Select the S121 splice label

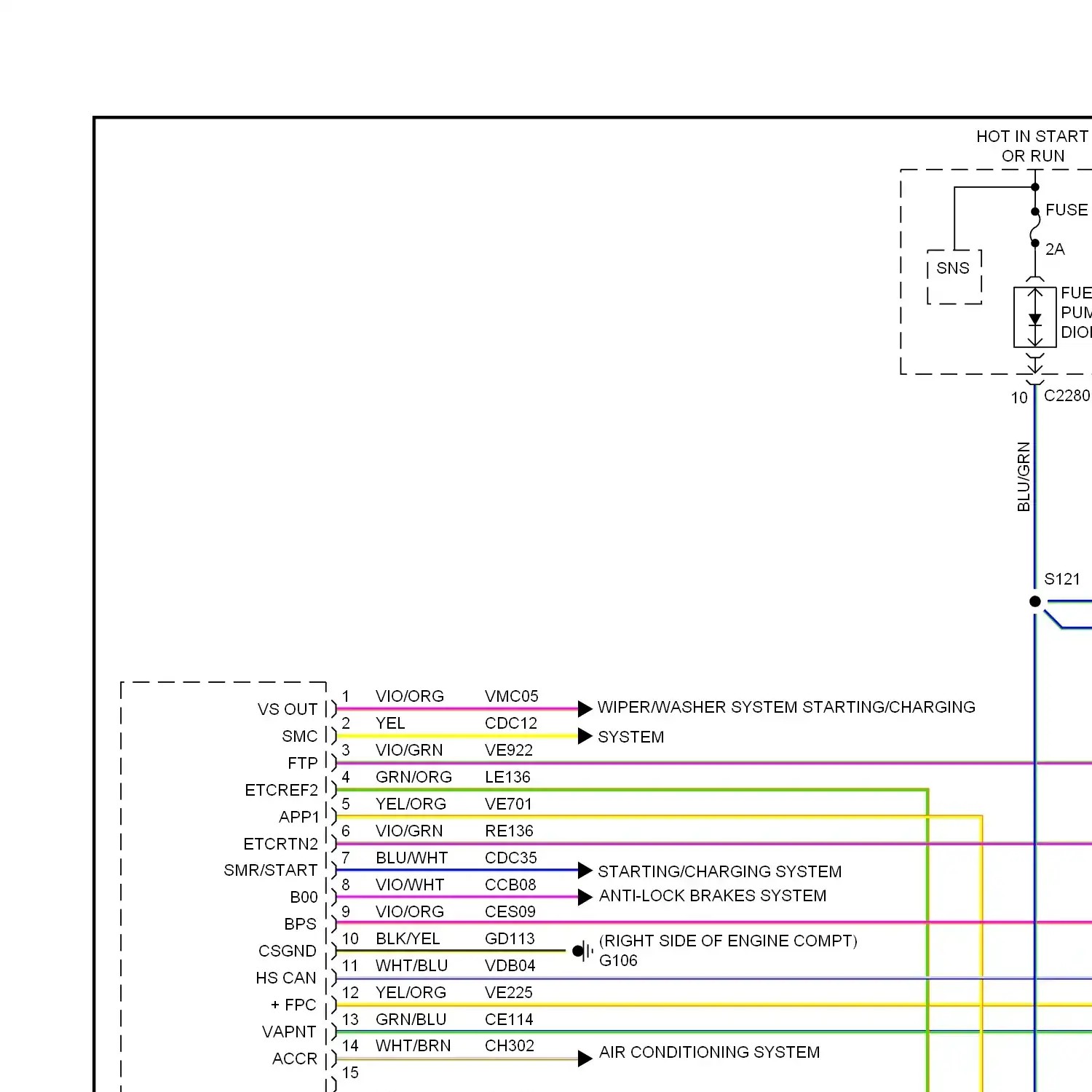tap(1062, 579)
